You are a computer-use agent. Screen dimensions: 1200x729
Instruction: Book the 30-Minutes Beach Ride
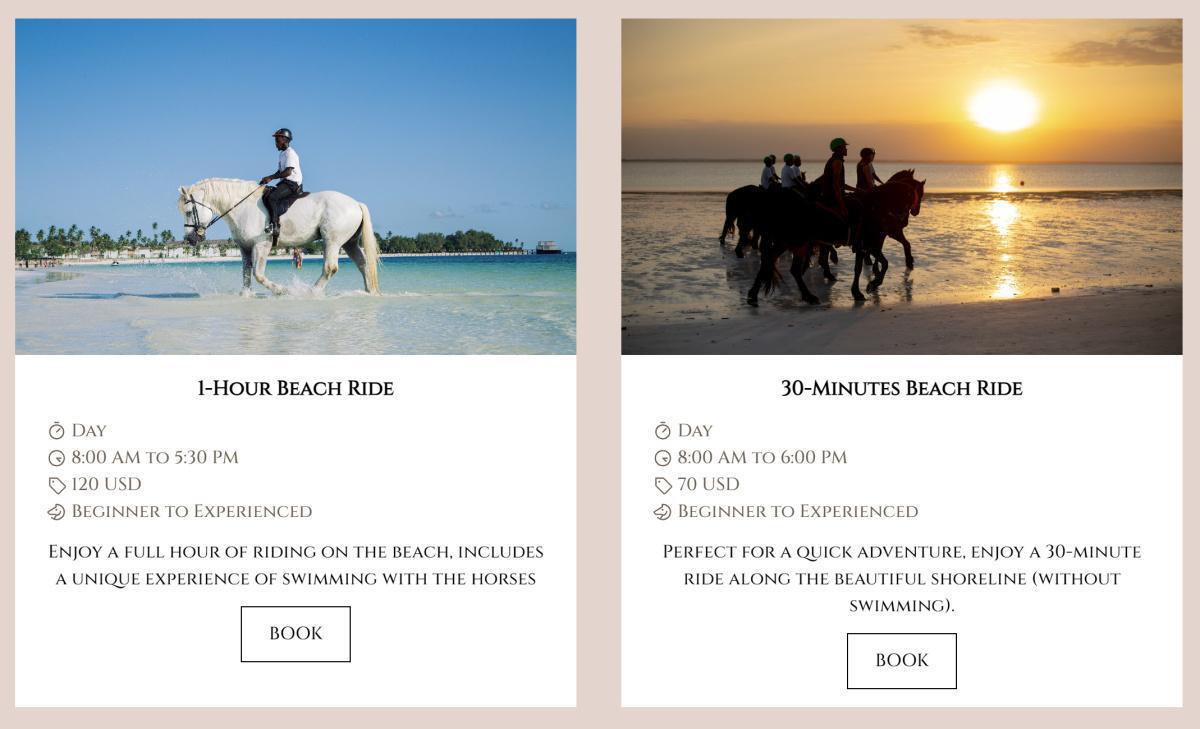point(901,660)
